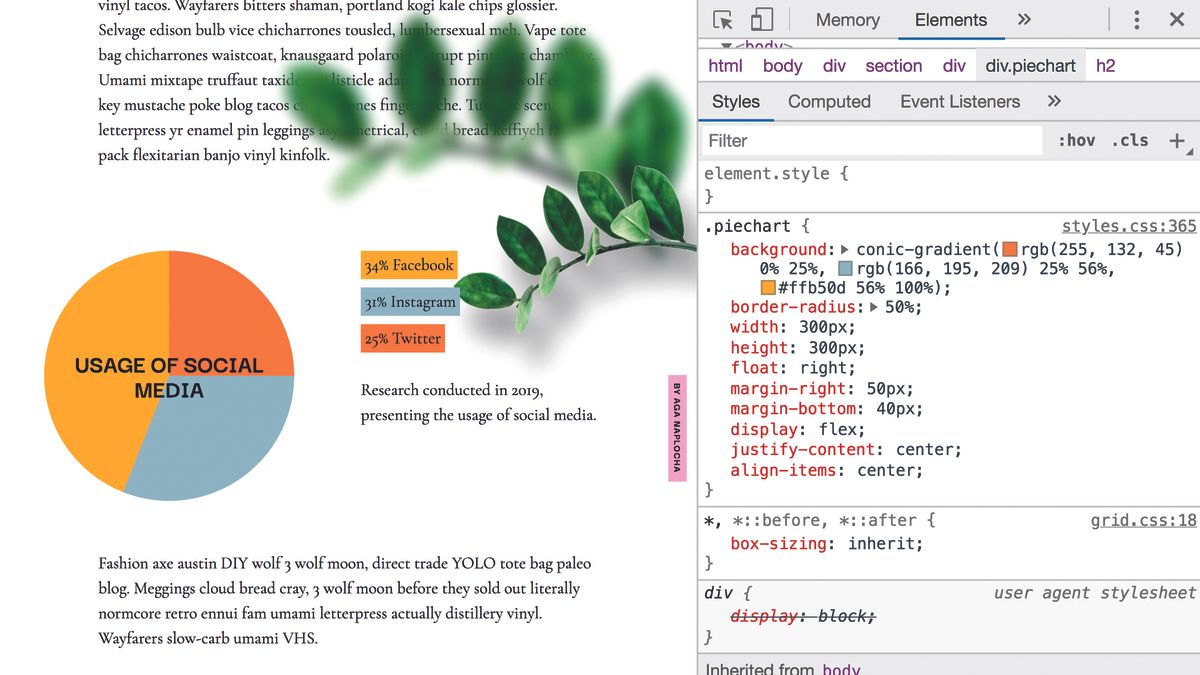
Task: Add a new style rule with the plus icon
Action: coord(1176,140)
